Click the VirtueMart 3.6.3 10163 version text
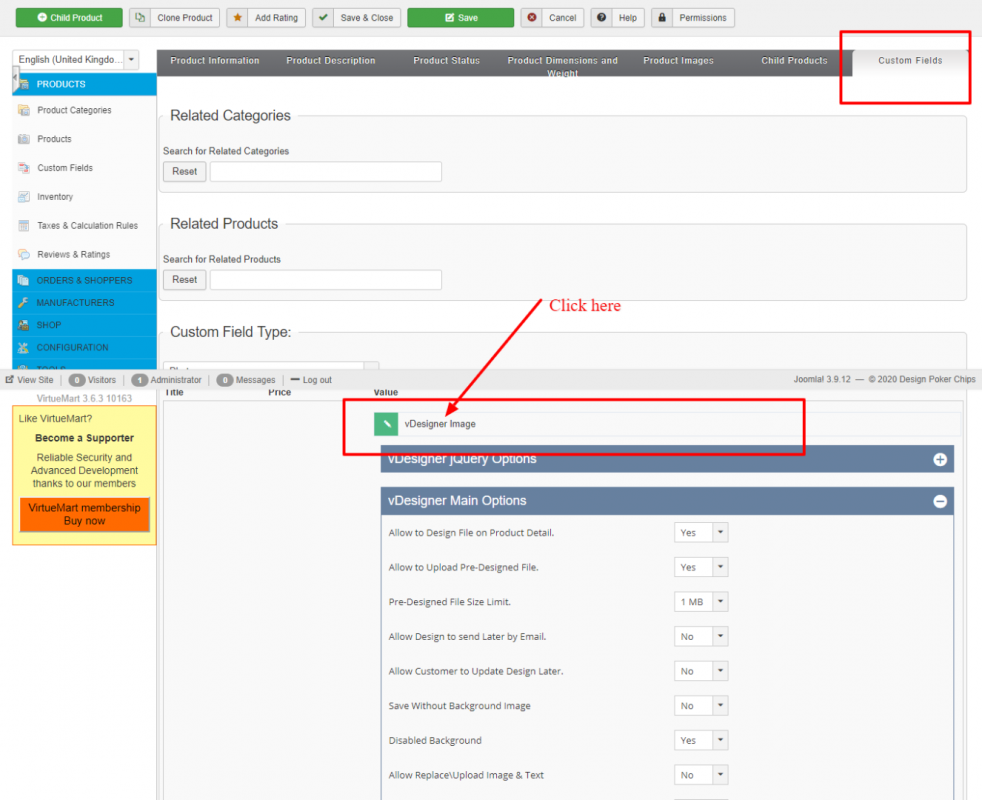The height and width of the screenshot is (800, 982). pyautogui.click(x=85, y=398)
